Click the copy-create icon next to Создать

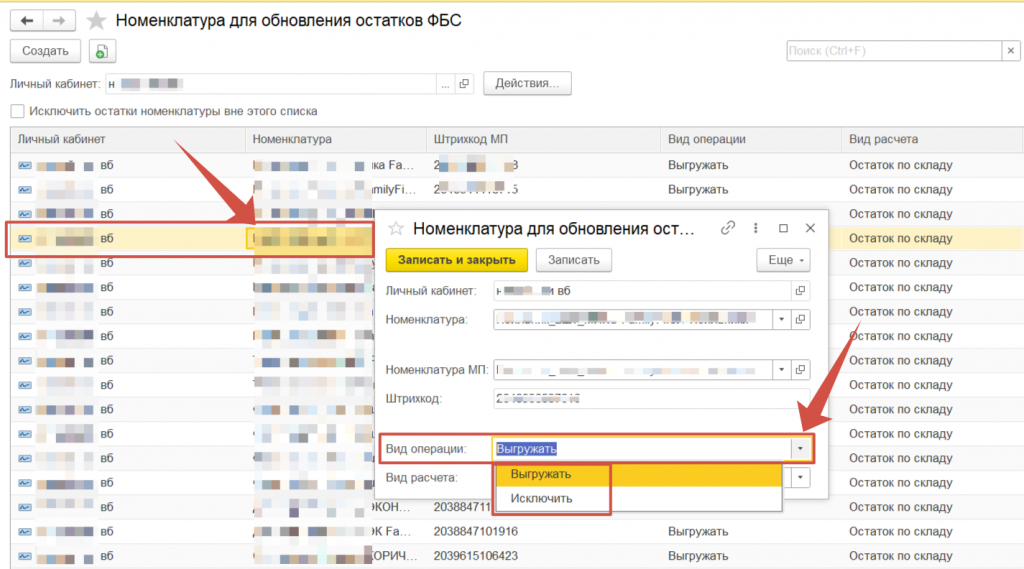coord(102,52)
